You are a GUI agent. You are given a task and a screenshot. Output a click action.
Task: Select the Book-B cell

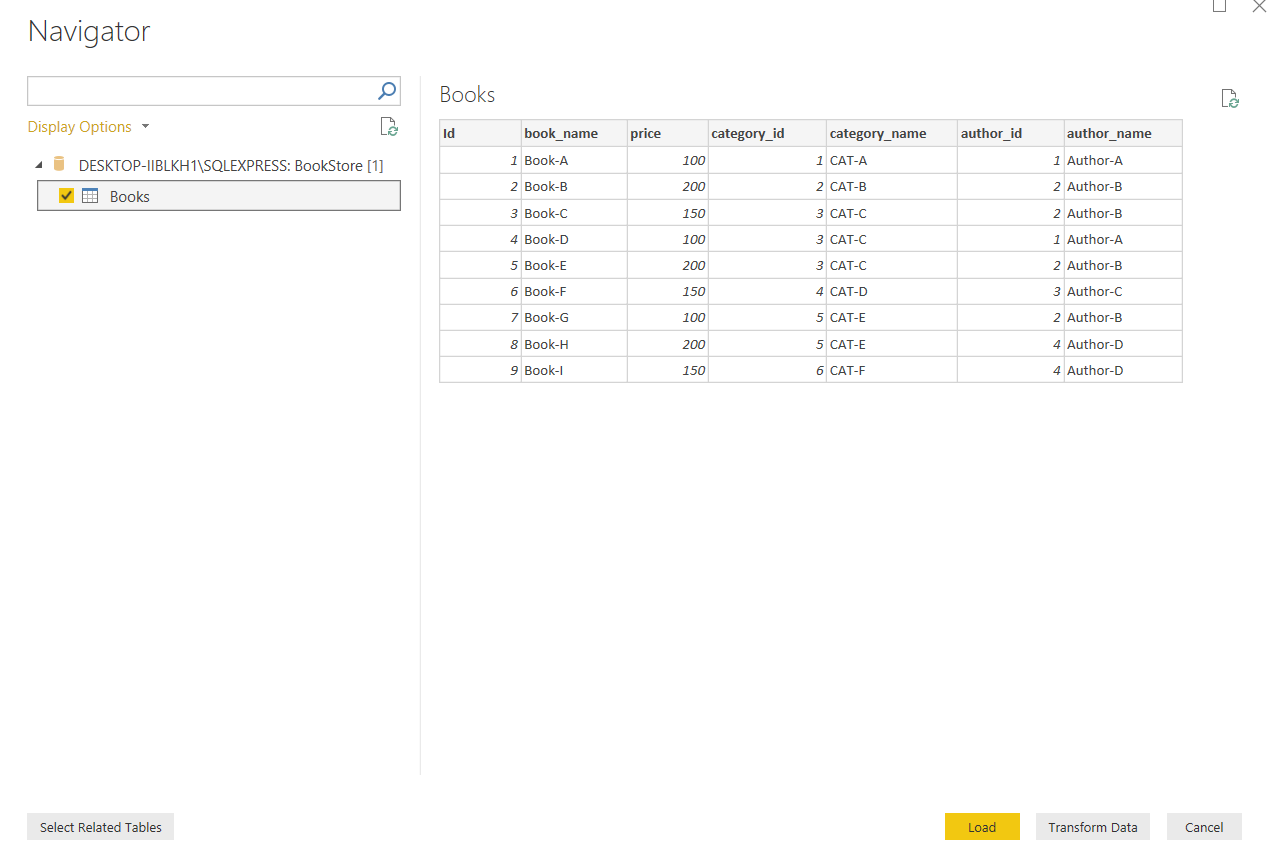pos(574,186)
